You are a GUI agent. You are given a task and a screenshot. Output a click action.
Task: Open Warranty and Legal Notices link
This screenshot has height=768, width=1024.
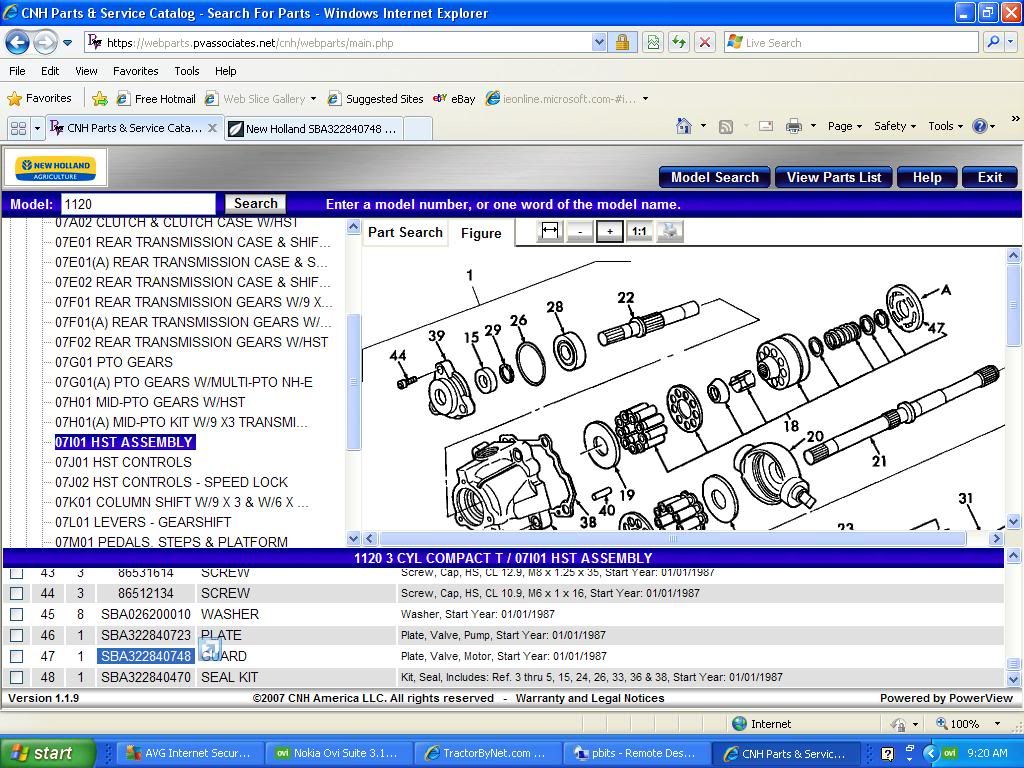click(x=590, y=698)
